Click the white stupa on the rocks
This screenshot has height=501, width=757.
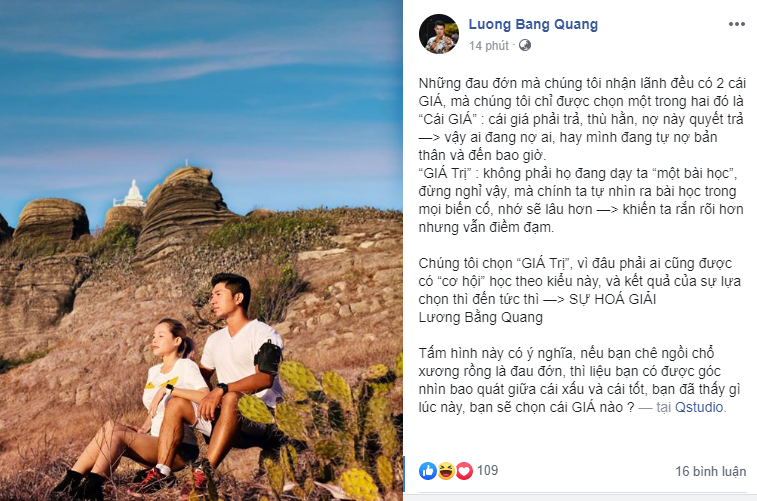pos(131,194)
